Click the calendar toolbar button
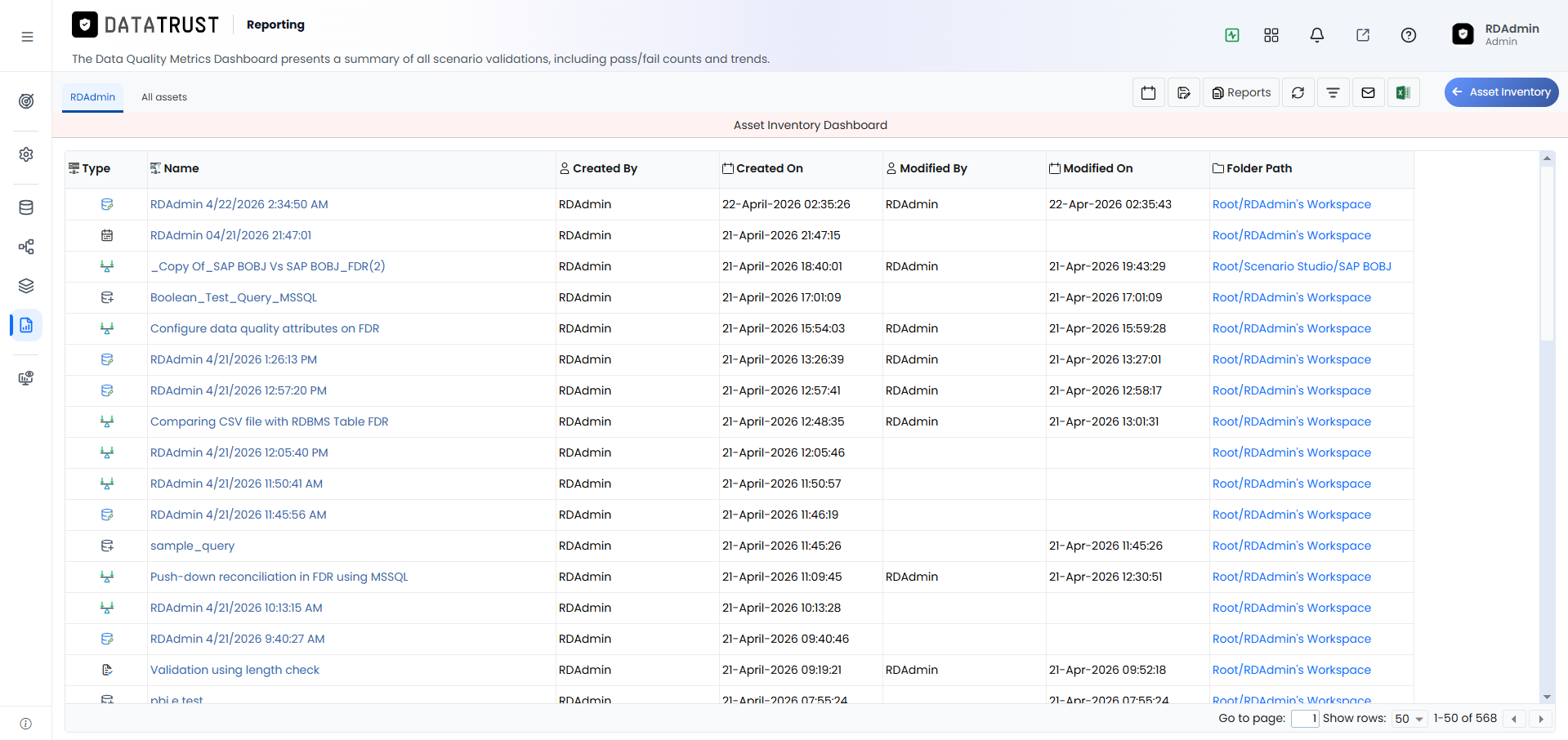The width and height of the screenshot is (1568, 740). pyautogui.click(x=1148, y=92)
